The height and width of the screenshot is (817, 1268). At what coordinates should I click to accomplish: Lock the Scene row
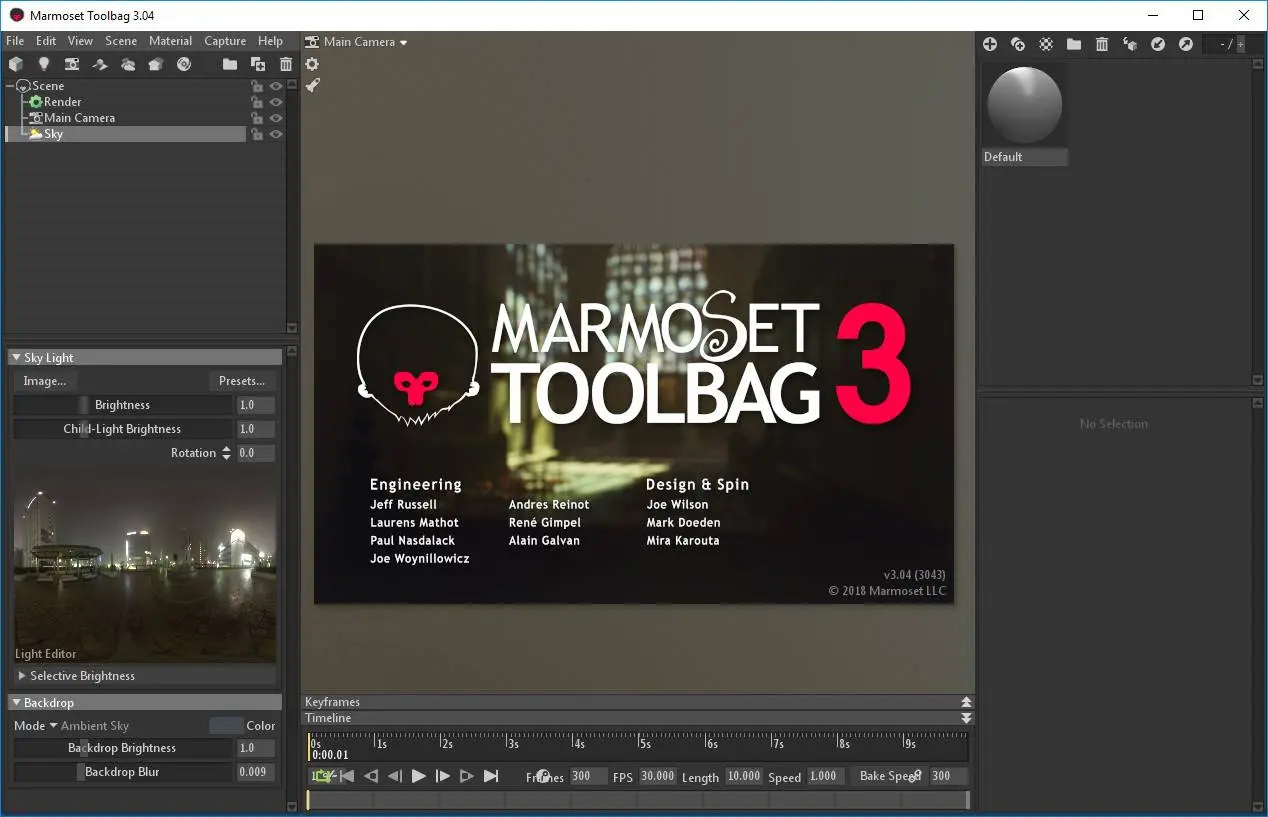click(257, 86)
